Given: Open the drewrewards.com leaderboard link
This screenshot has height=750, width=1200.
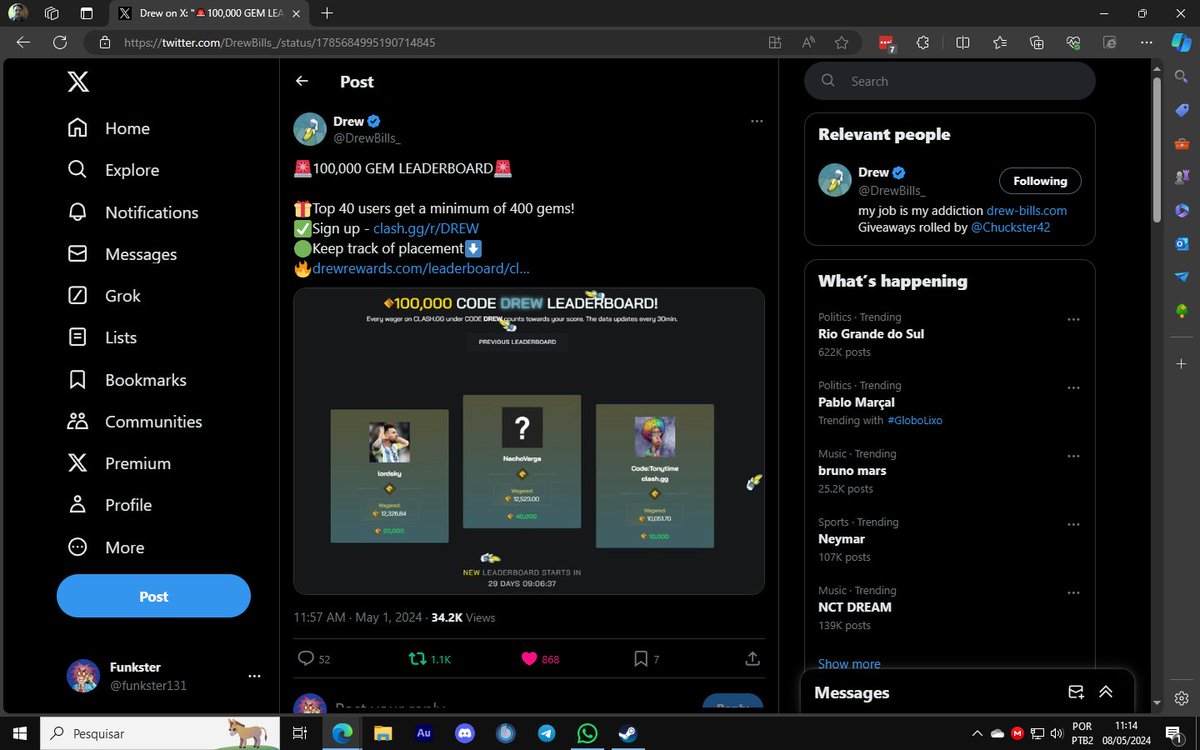Looking at the screenshot, I should coord(421,268).
